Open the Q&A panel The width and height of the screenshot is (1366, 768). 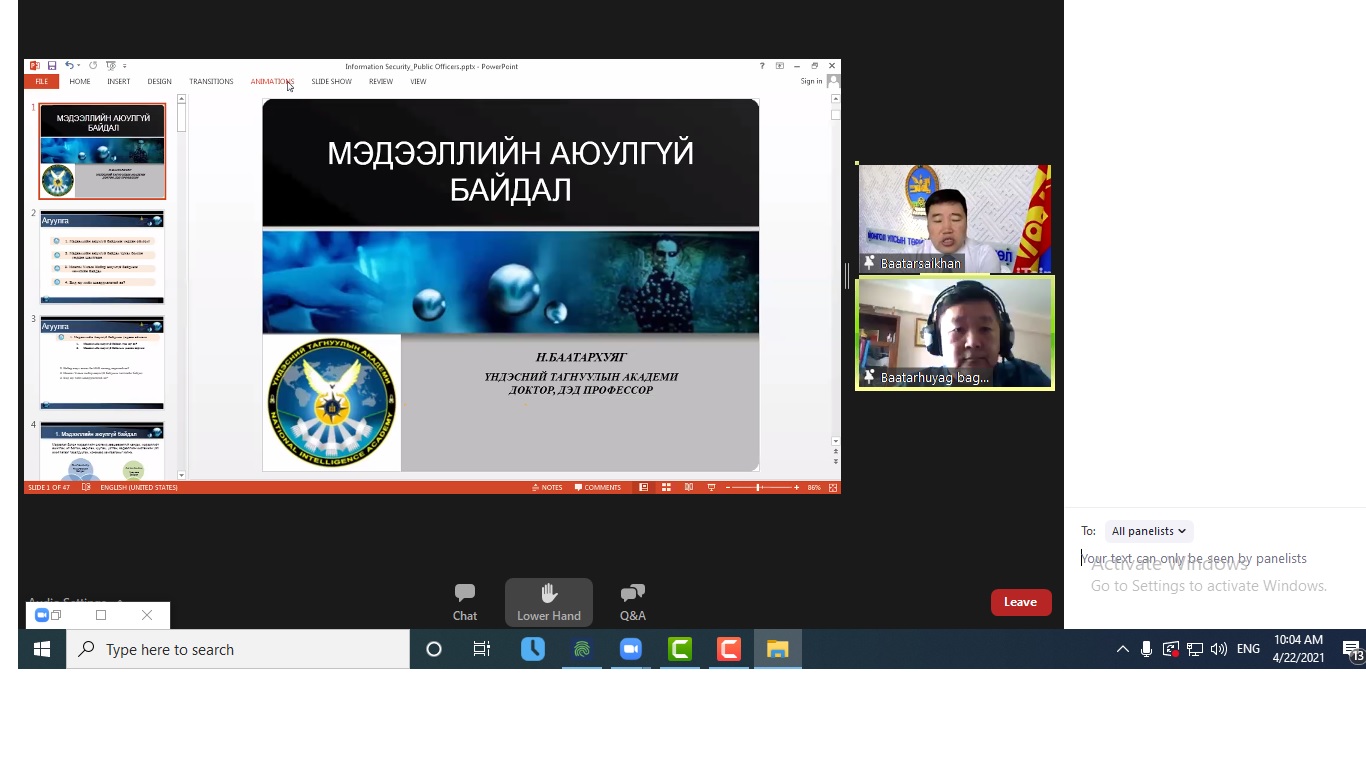(632, 602)
